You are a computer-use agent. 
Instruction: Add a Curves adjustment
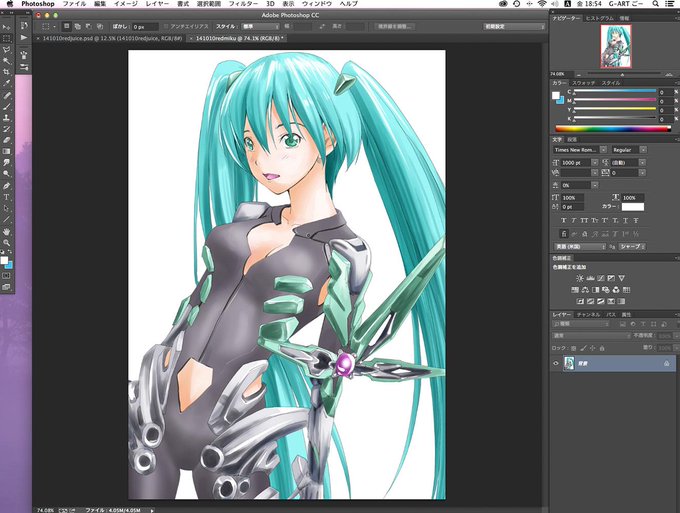coord(601,278)
